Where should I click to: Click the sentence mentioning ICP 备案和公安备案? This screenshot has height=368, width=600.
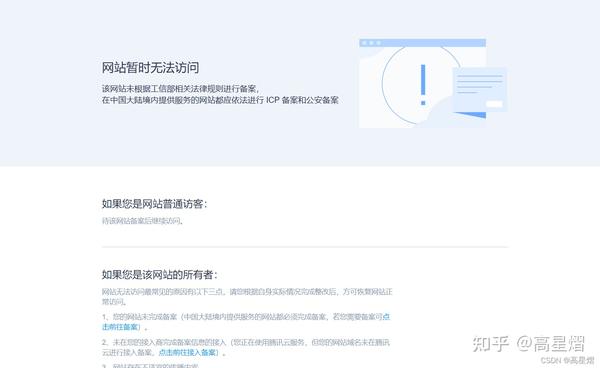pos(220,100)
